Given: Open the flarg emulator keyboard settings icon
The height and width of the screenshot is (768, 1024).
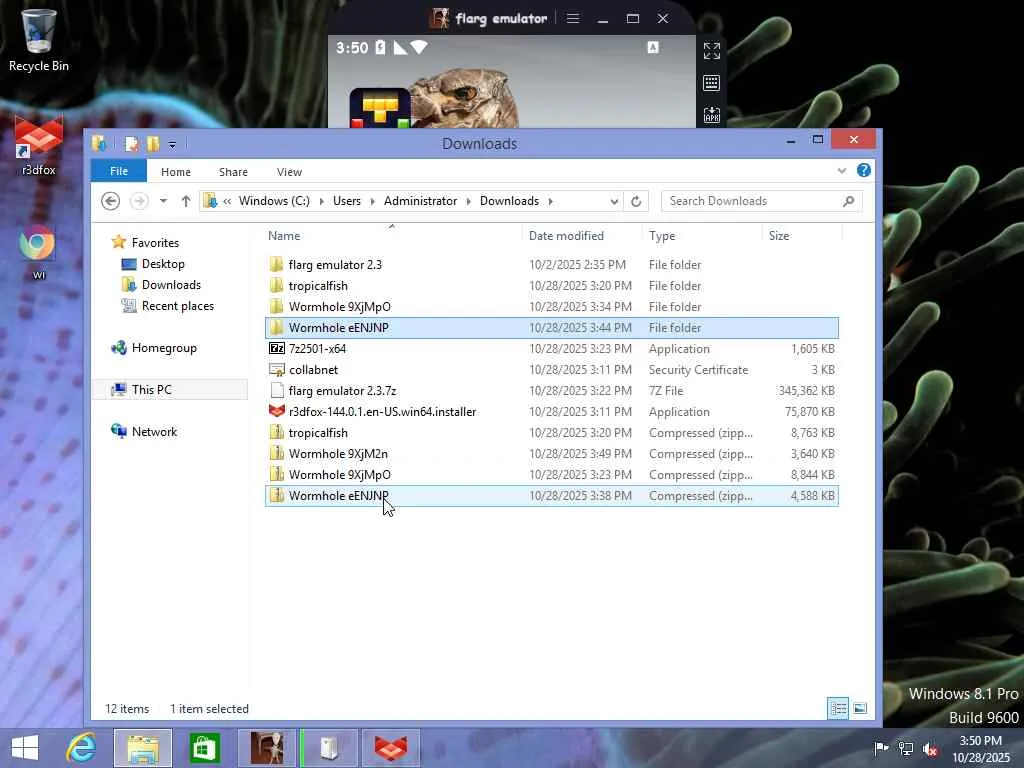Looking at the screenshot, I should (x=712, y=83).
